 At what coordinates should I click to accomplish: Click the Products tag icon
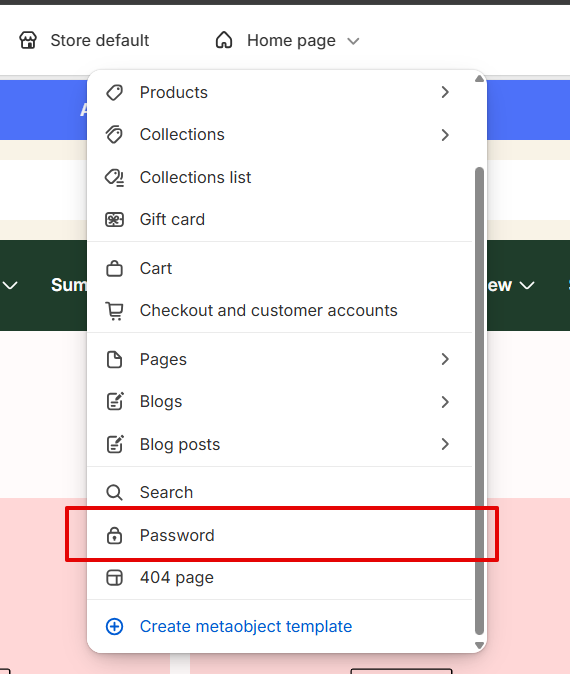114,92
